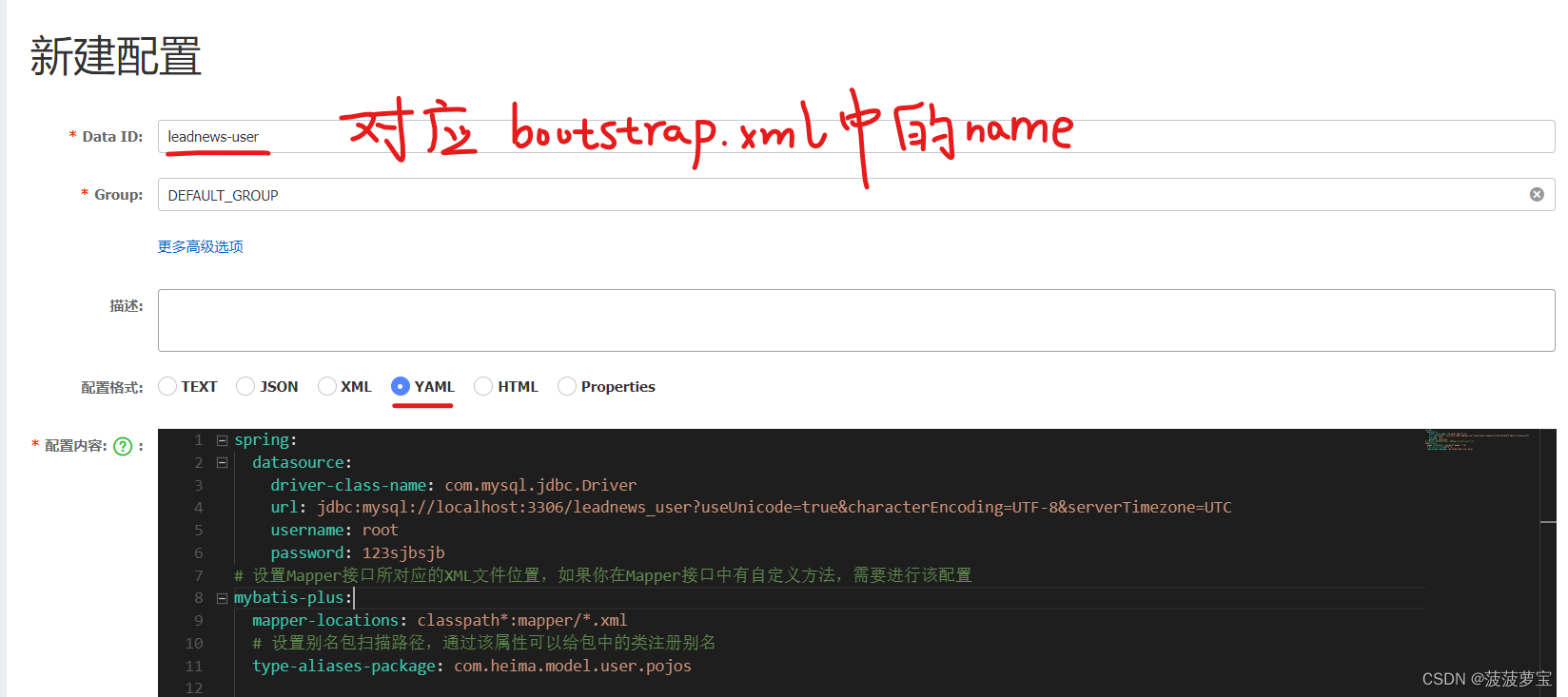
Task: Focus the Data ID input field
Action: pyautogui.click(x=856, y=136)
